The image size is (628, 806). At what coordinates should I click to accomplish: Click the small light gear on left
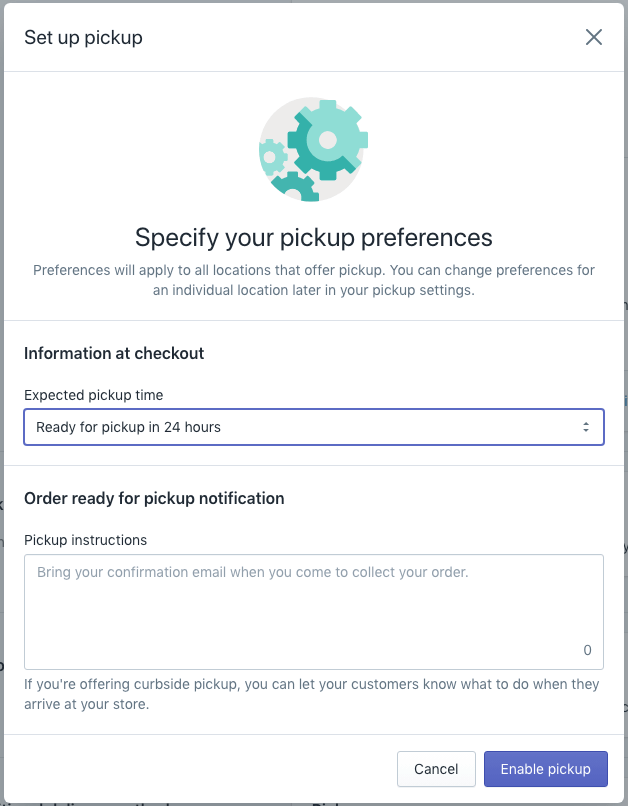click(272, 156)
